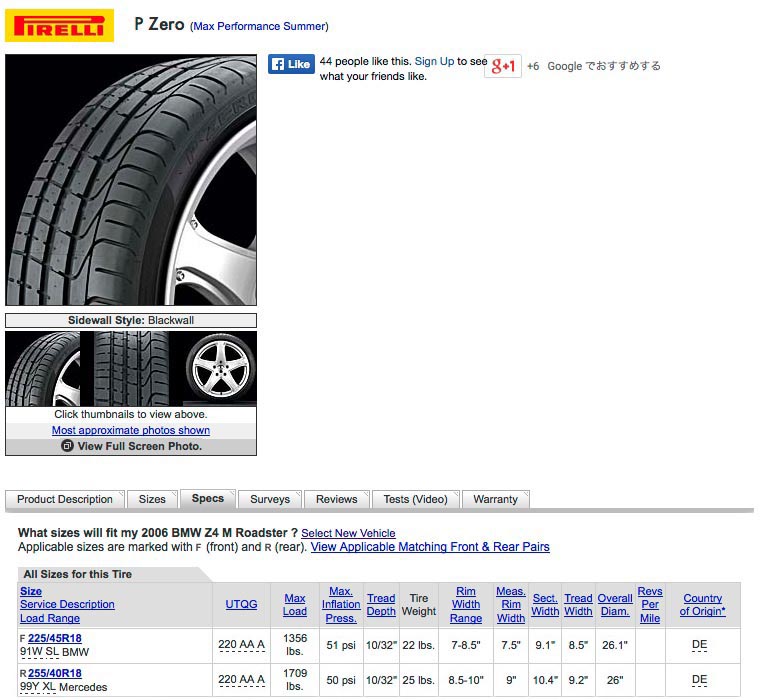This screenshot has height=700, width=760.
Task: Open the Reviews tab
Action: click(336, 499)
